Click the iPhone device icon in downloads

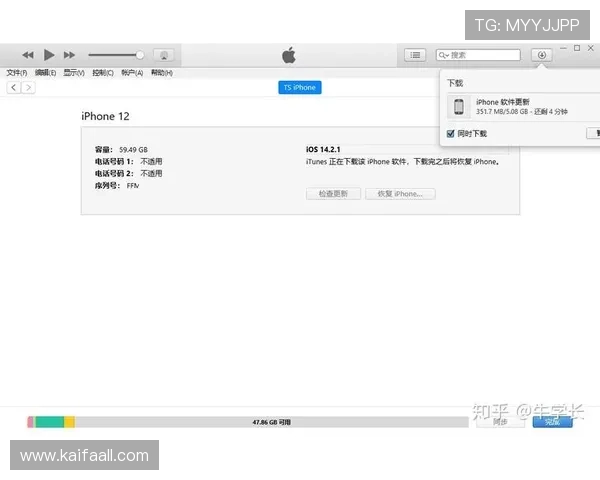pyautogui.click(x=458, y=106)
